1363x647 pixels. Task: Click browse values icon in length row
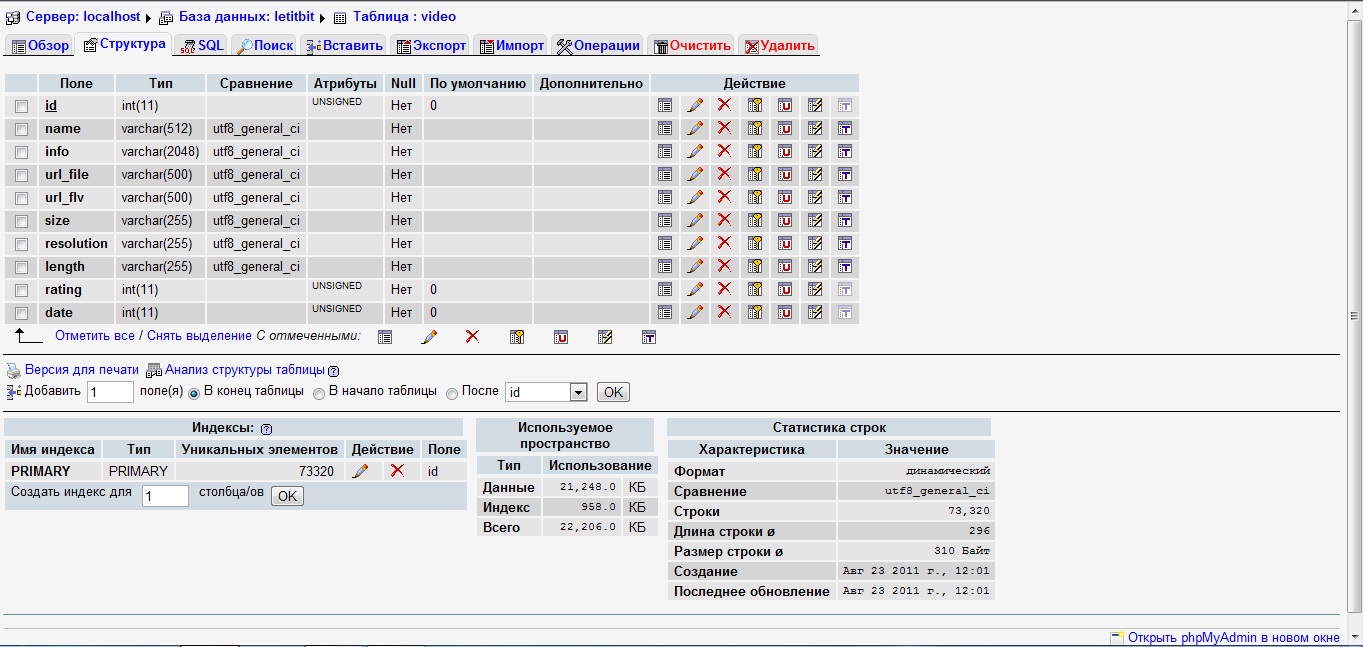pyautogui.click(x=665, y=266)
